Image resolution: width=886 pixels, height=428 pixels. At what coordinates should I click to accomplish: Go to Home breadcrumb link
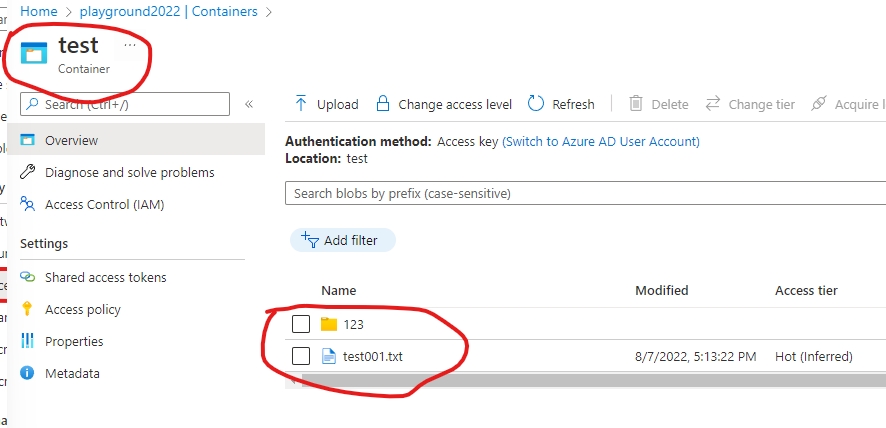click(x=38, y=11)
